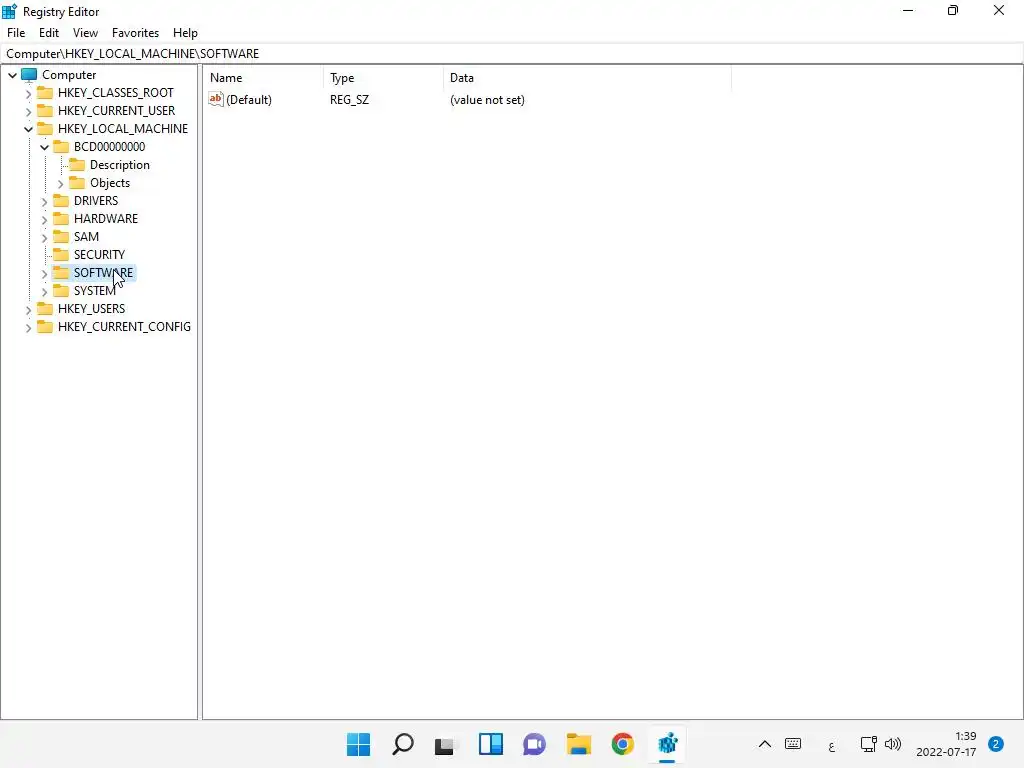Select the HKEY_CURRENT_CONFIG label
This screenshot has height=768, width=1024.
coord(124,327)
